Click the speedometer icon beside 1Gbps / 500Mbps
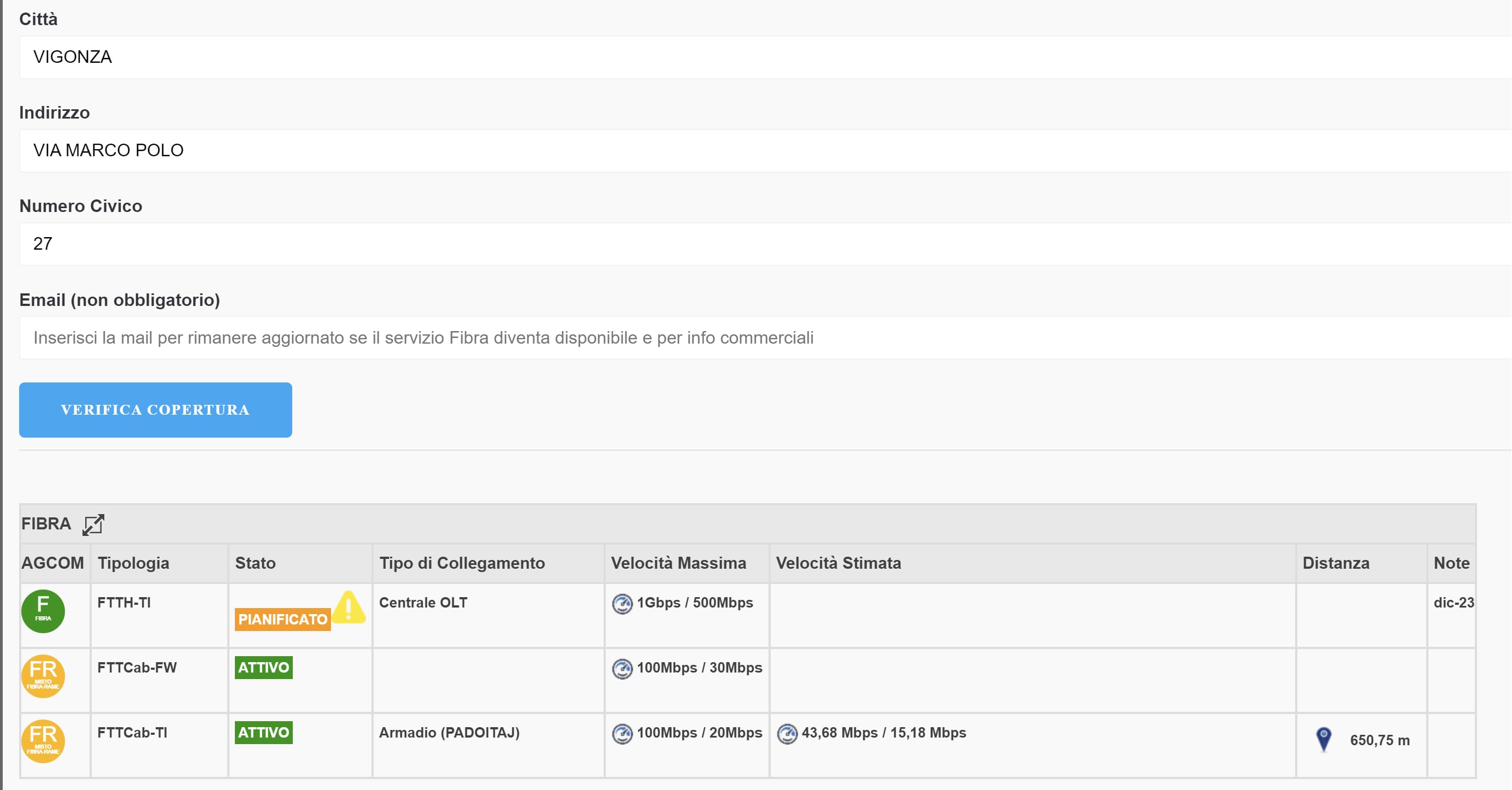 pos(622,603)
